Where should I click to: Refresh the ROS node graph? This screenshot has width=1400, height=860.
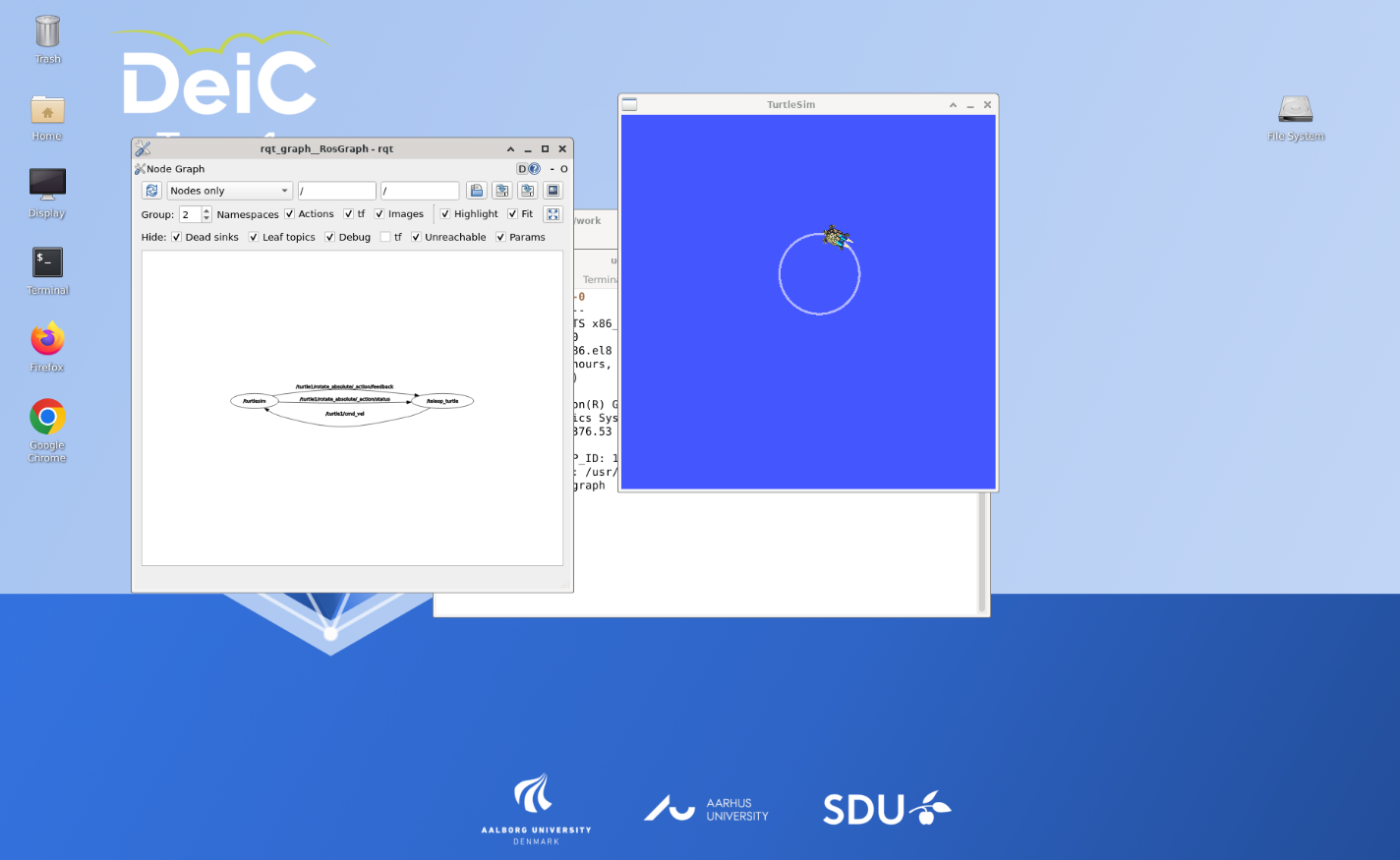(x=151, y=191)
